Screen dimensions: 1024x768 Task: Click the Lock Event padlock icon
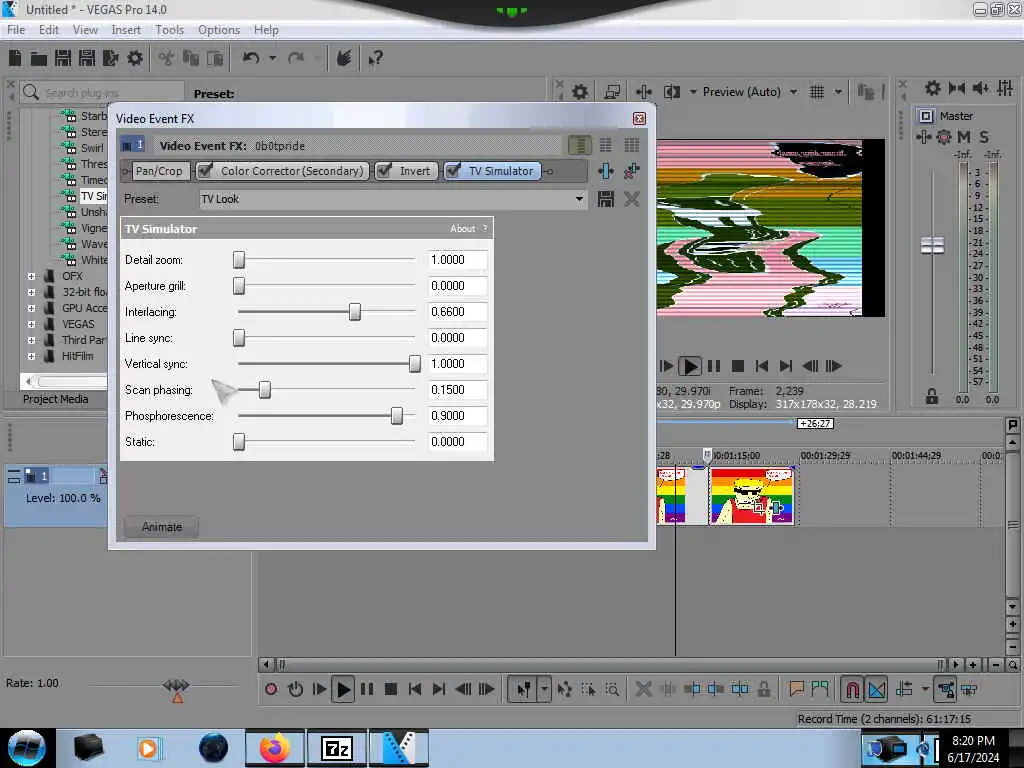pos(763,689)
